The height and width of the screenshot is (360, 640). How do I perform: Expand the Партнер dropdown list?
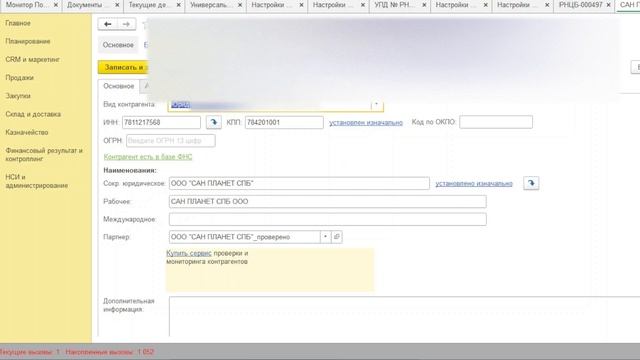[x=325, y=237]
